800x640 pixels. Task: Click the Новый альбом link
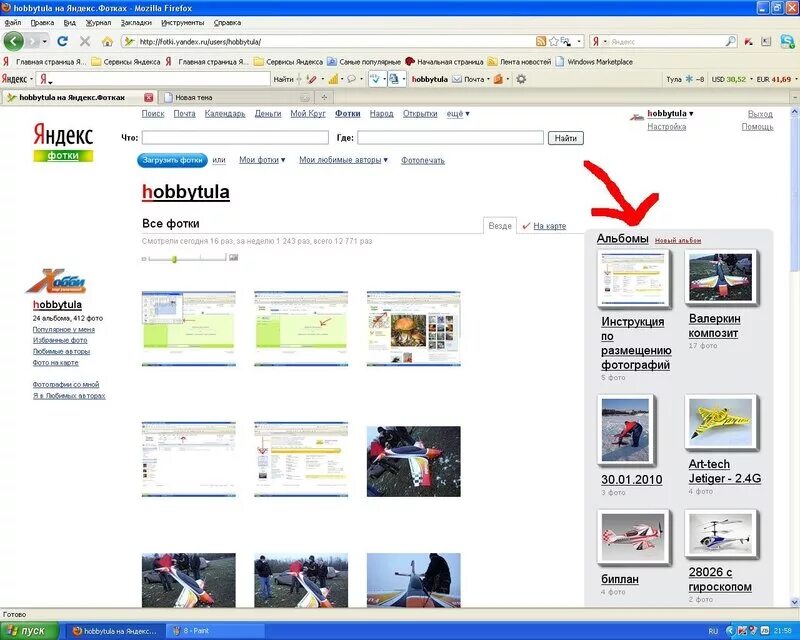678,240
